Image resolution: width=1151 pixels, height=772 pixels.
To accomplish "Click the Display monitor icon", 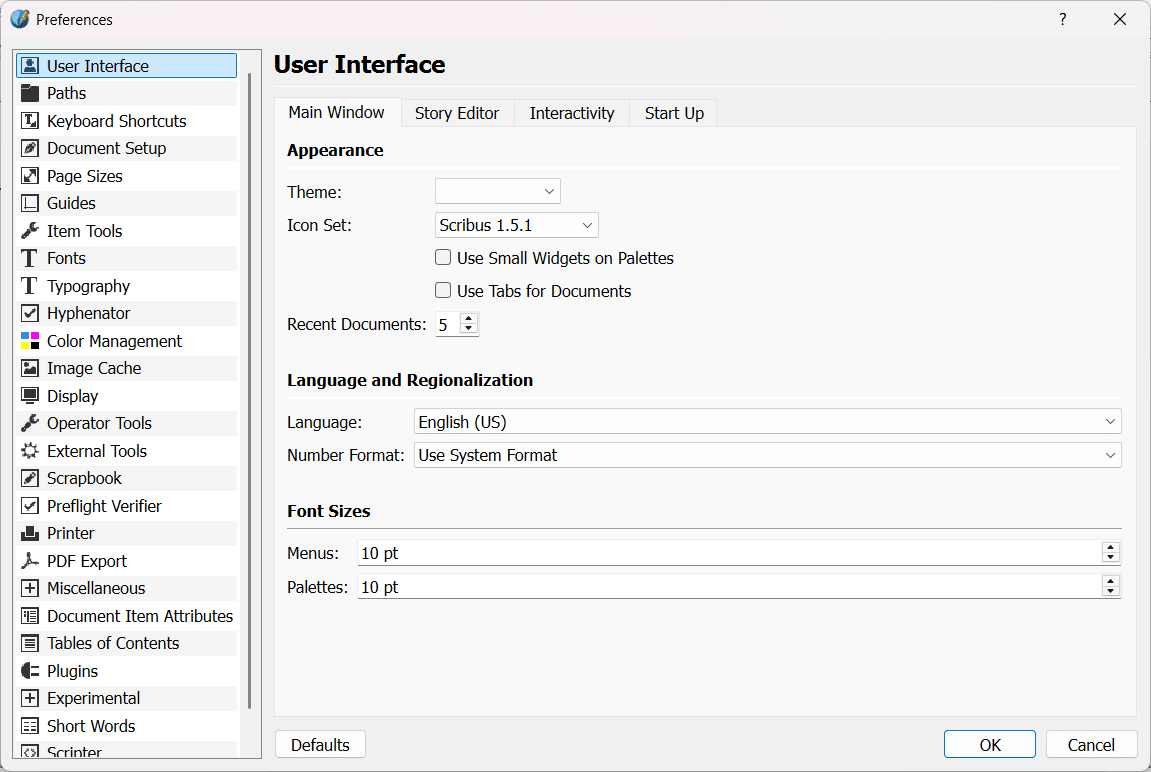I will [x=30, y=396].
